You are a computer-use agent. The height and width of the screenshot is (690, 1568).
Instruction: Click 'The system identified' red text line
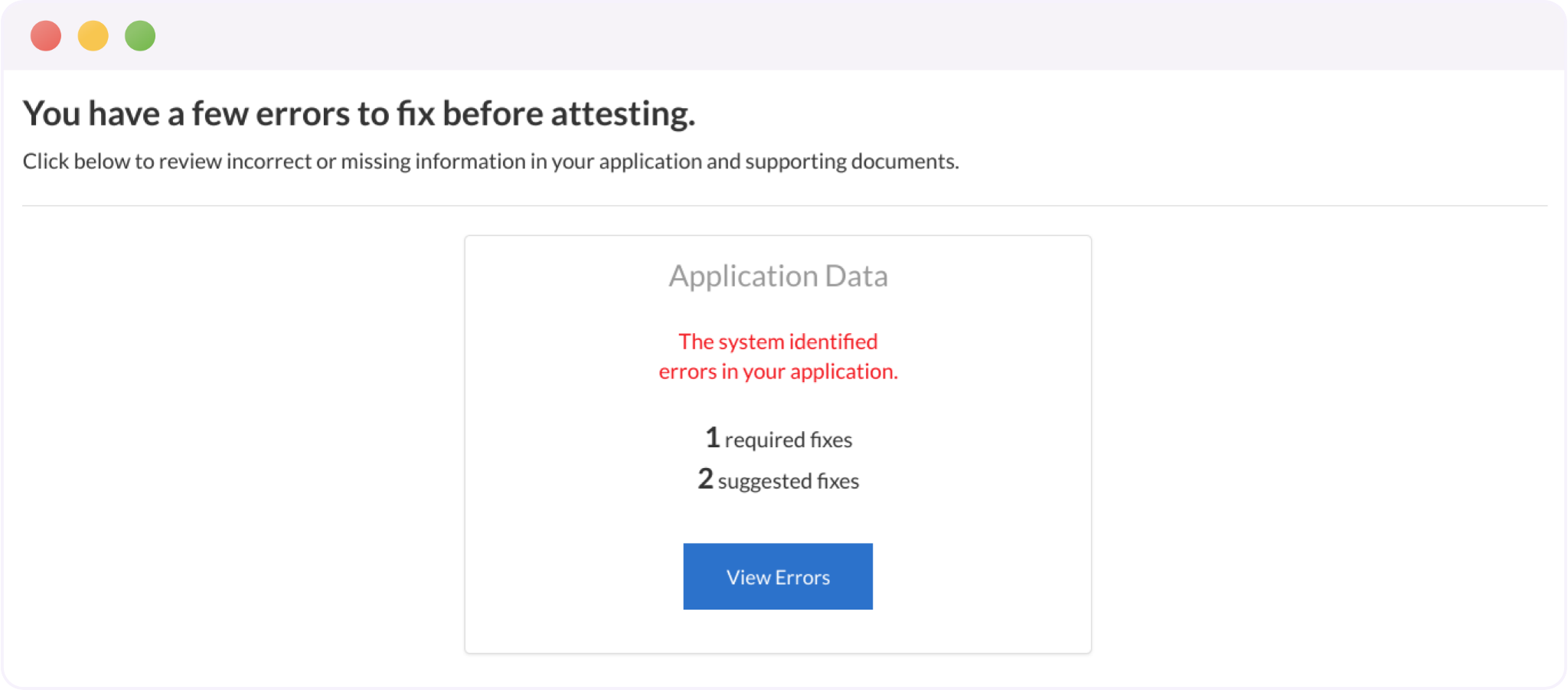coord(778,342)
